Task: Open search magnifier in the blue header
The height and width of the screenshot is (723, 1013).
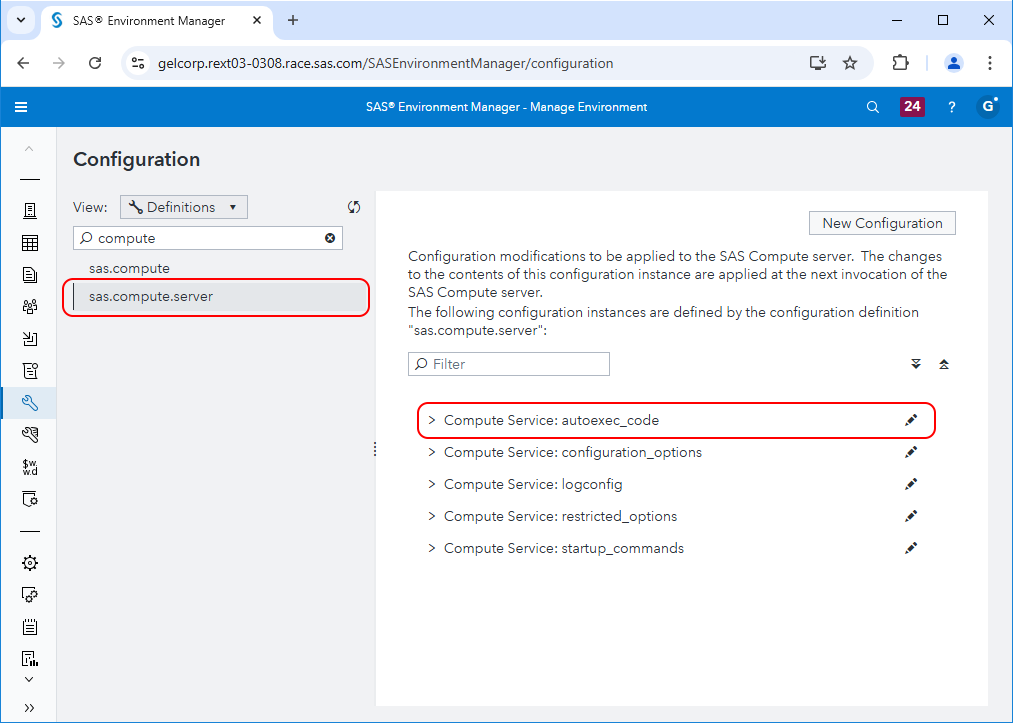Action: tap(872, 106)
